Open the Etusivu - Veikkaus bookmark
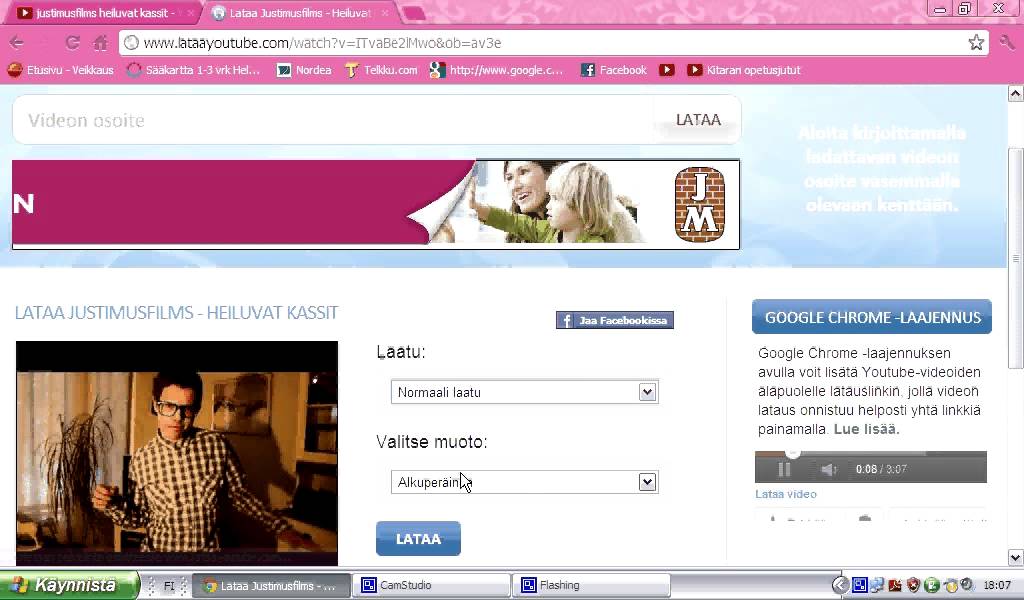This screenshot has width=1024, height=600. coord(61,70)
